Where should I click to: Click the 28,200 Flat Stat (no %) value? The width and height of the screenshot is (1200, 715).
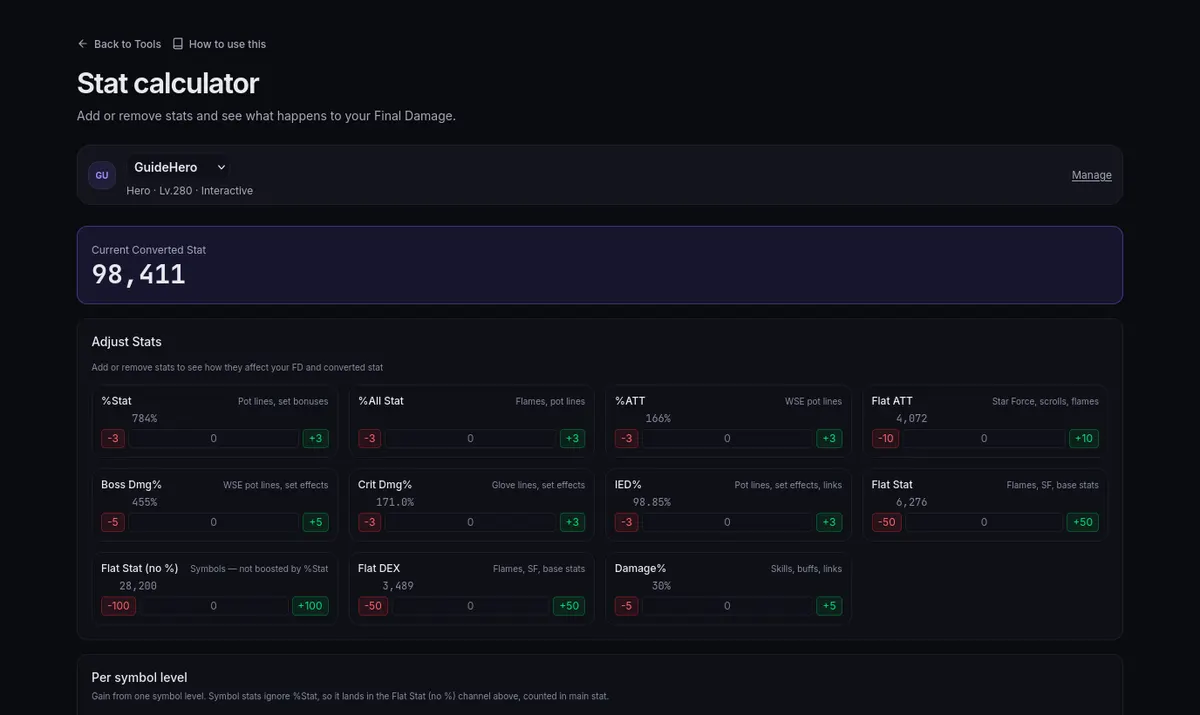coord(138,586)
